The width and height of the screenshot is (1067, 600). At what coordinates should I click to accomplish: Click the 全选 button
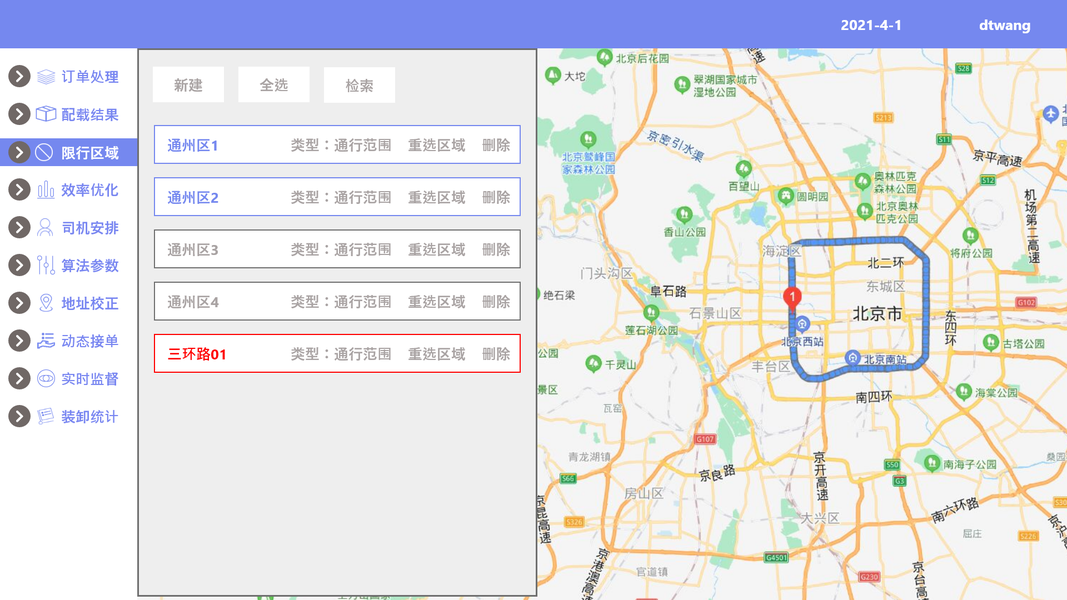[274, 85]
